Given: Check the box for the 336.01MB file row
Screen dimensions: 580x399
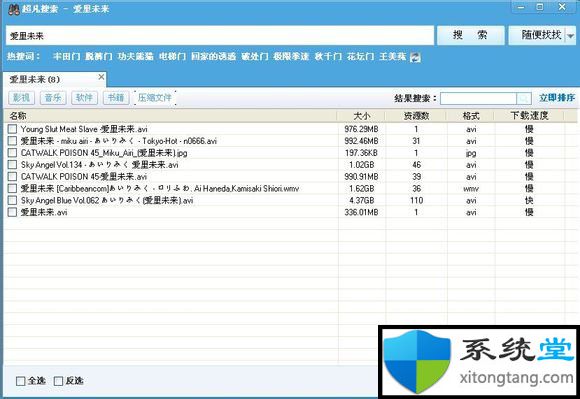Looking at the screenshot, I should (x=13, y=212).
